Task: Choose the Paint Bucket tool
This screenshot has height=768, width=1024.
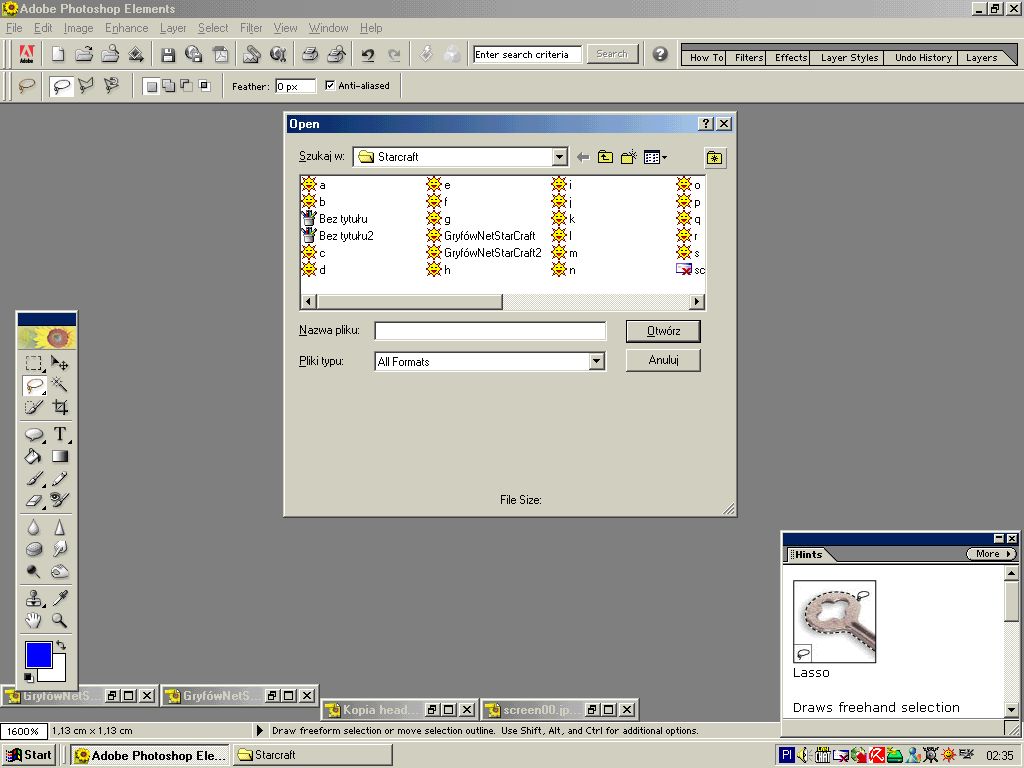Action: tap(34, 456)
